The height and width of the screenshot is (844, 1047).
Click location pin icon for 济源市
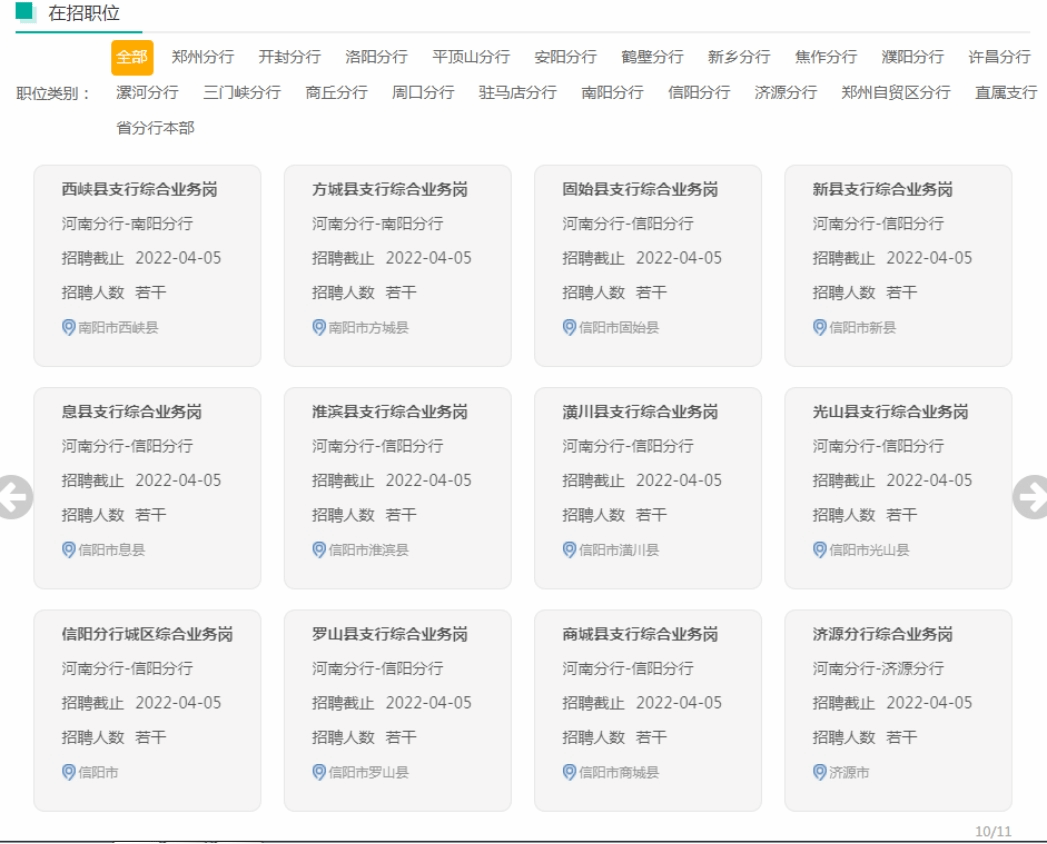point(819,772)
